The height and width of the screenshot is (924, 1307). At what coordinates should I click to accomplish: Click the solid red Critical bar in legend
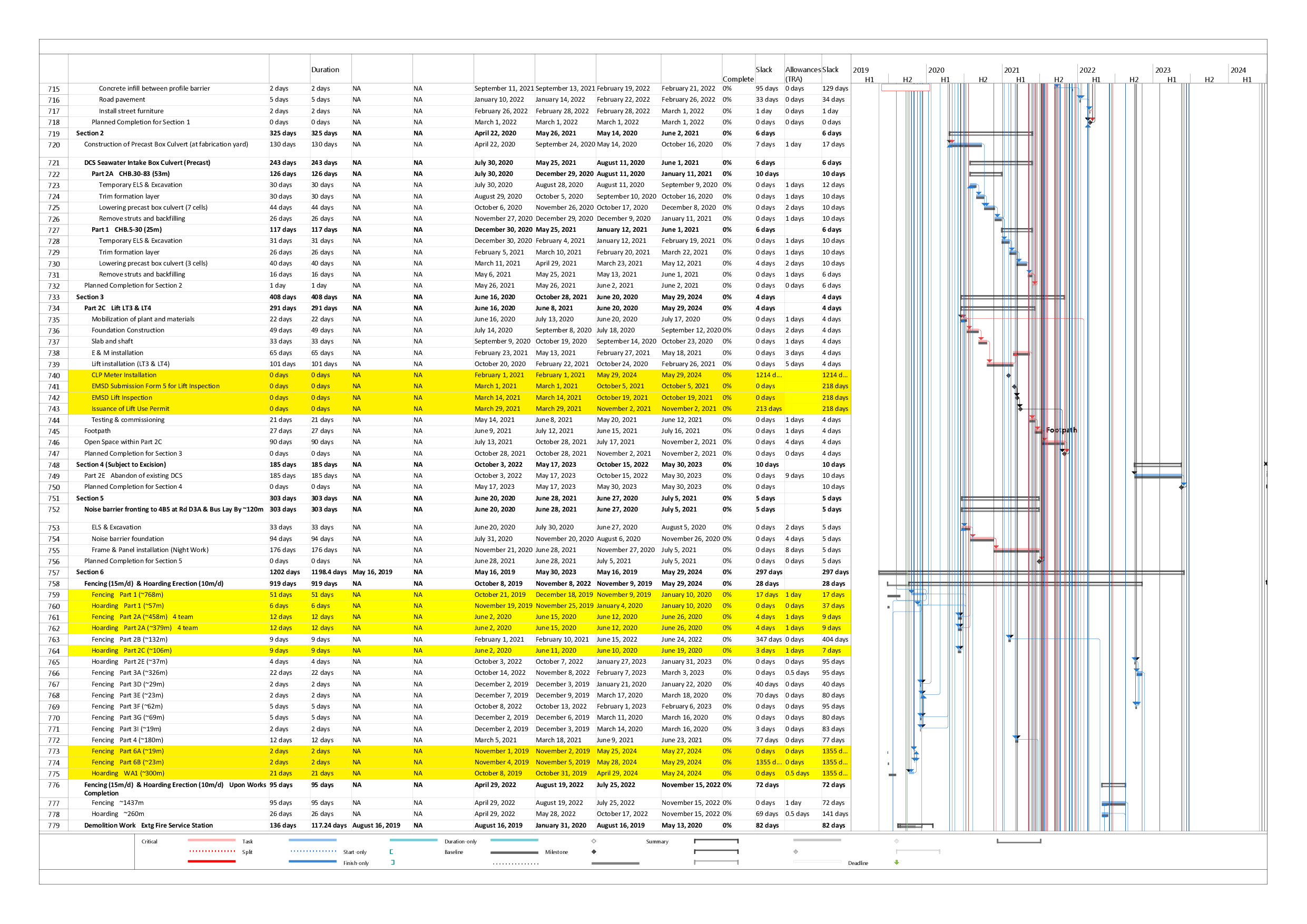(x=211, y=861)
